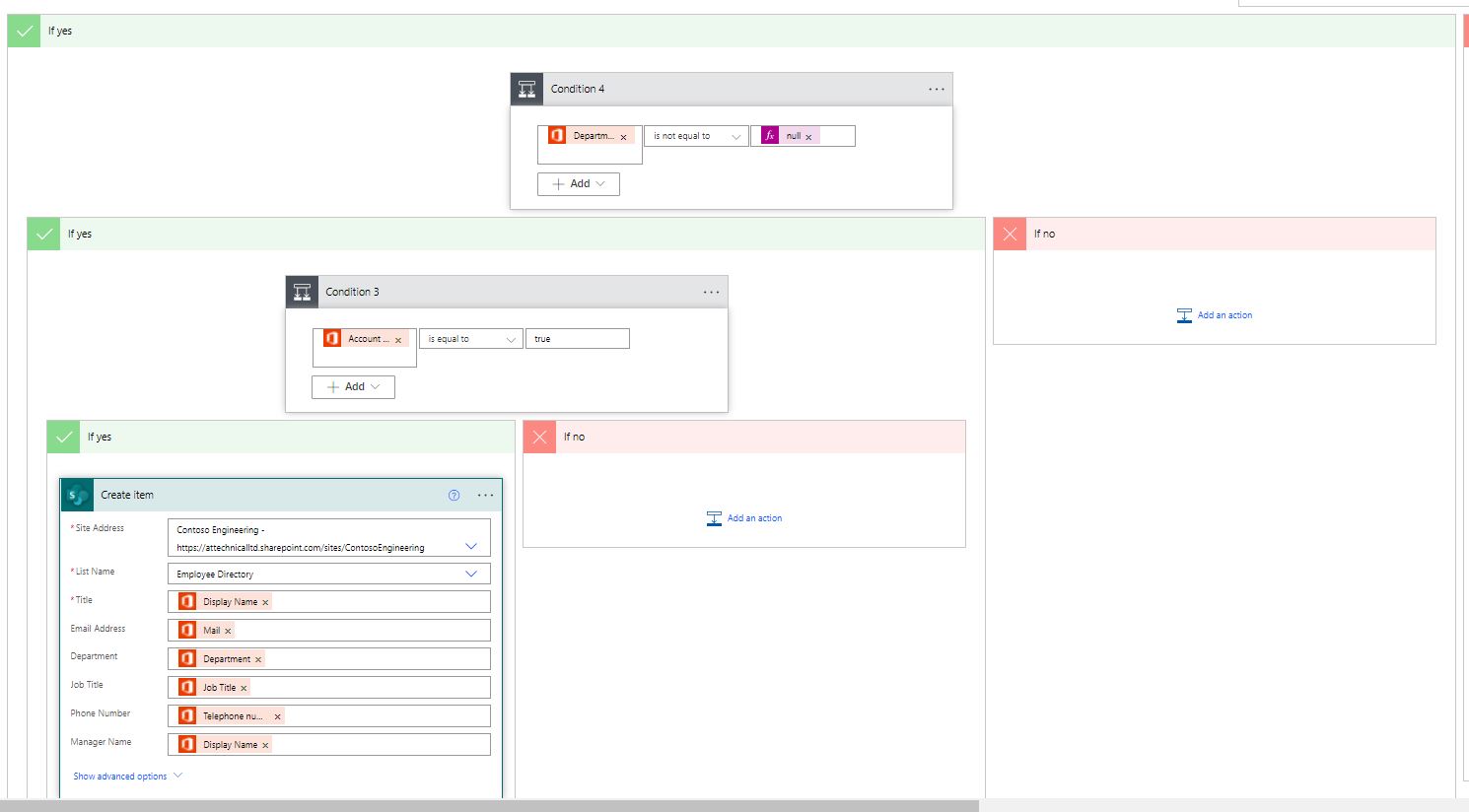Screen dimensions: 1469x812
Task: Select the Condition 3 title text
Action: [353, 293]
